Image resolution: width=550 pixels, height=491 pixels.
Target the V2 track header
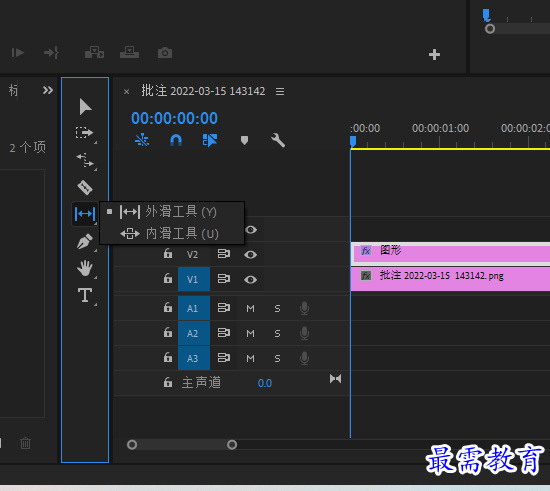[192, 254]
